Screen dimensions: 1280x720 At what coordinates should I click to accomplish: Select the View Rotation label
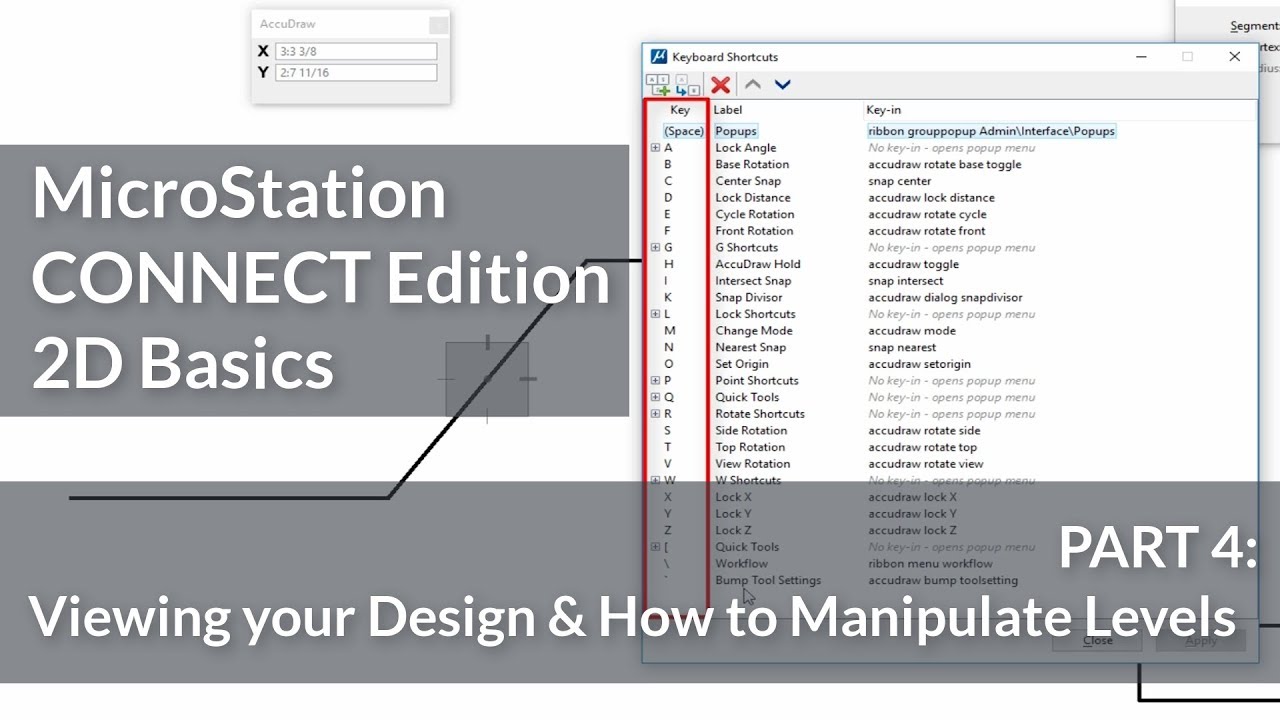753,464
